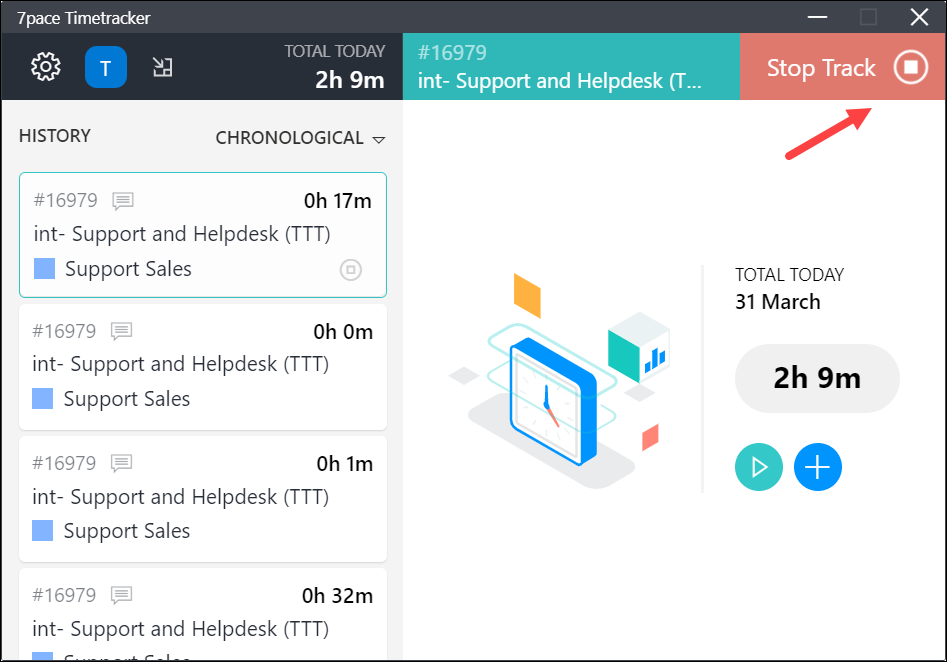Click the blue swatch in the 0h 1m entry
Screen dimensions: 947x662
click(42, 530)
